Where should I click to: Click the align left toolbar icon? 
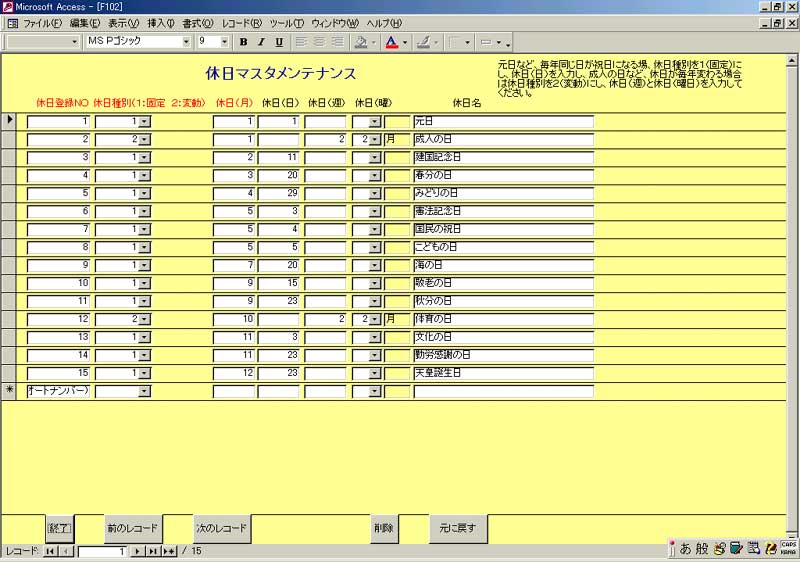(302, 42)
